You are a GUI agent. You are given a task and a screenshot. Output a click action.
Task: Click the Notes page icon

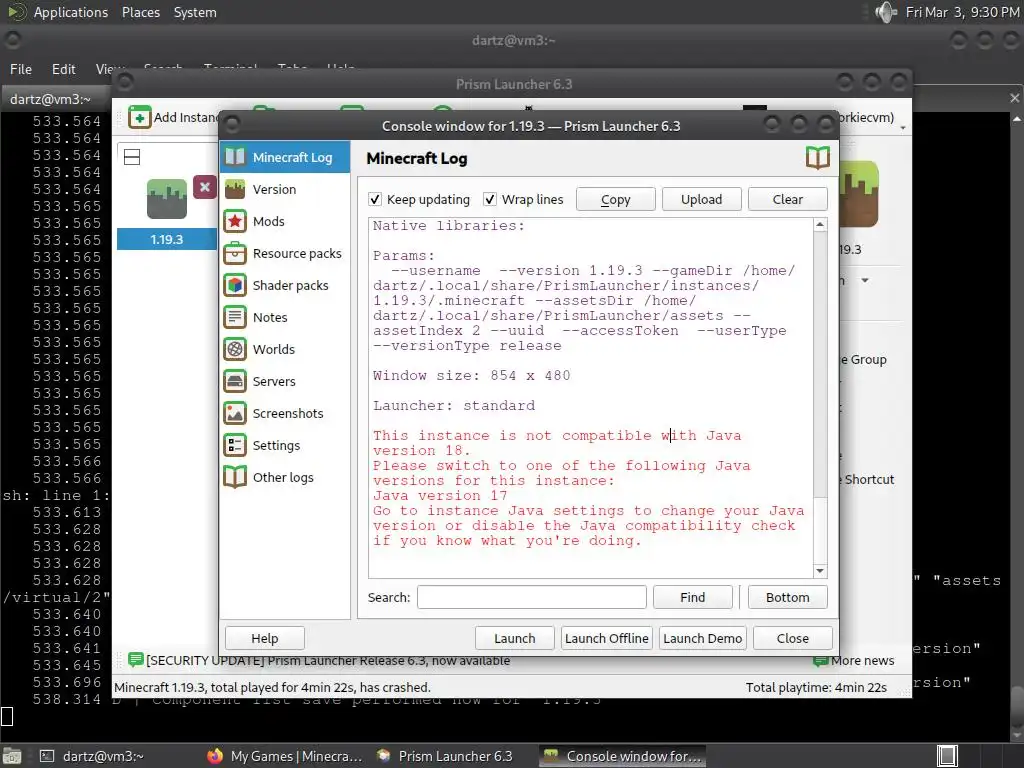[235, 317]
